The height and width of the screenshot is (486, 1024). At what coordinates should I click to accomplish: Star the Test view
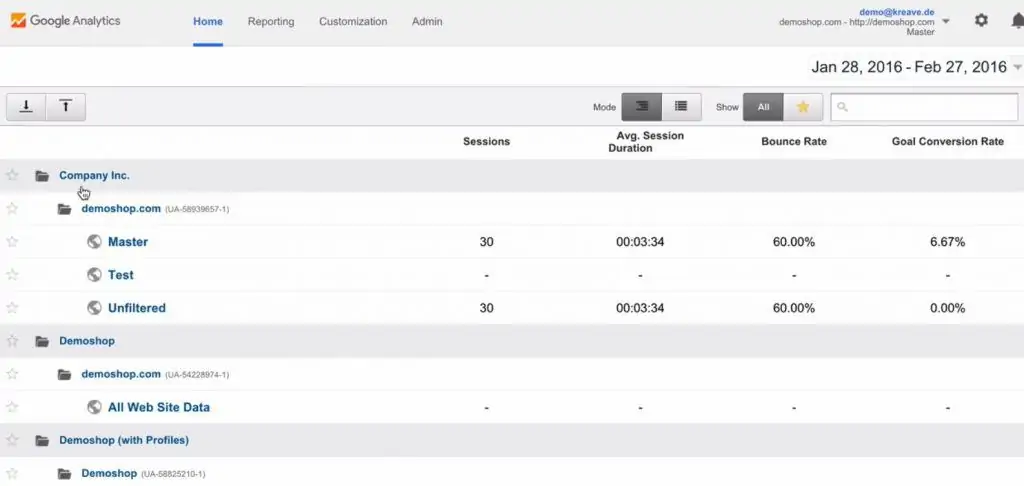[12, 275]
